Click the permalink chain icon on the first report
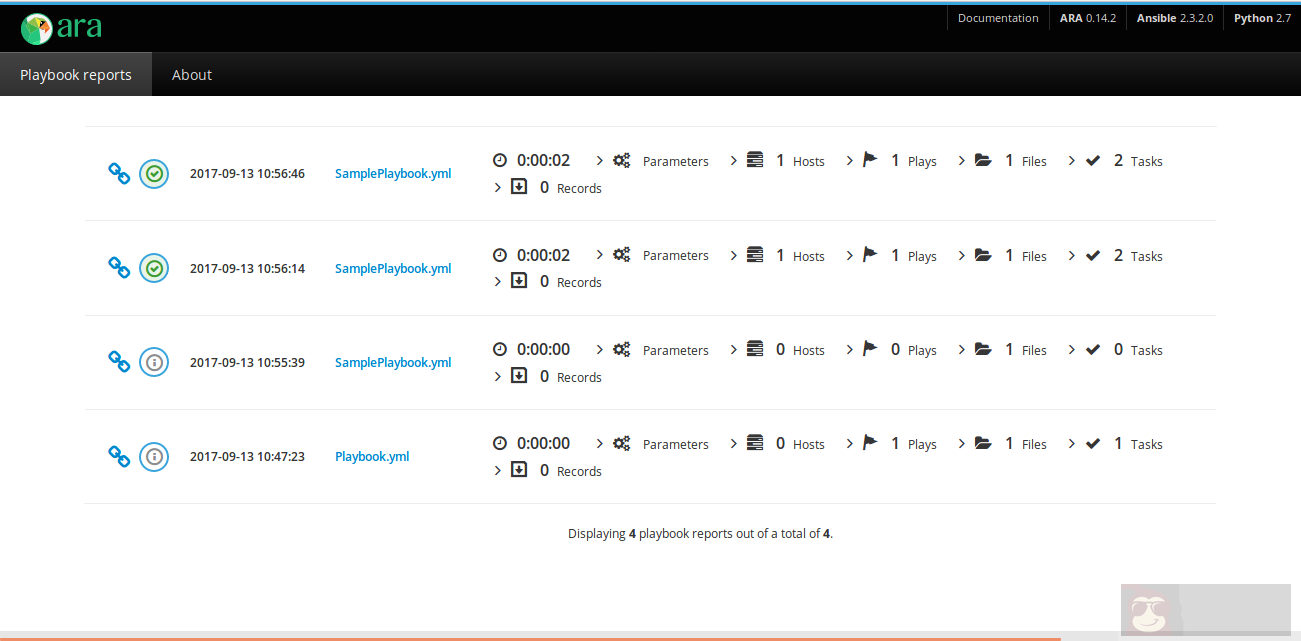This screenshot has width=1301, height=641. pos(119,173)
